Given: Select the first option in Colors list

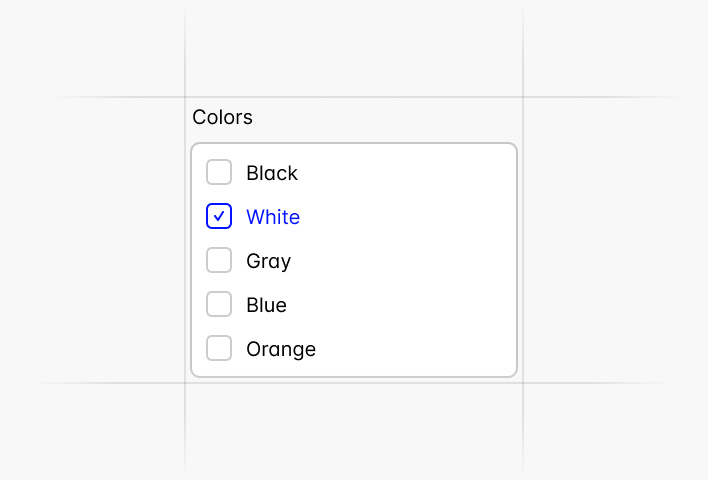Looking at the screenshot, I should tap(219, 173).
